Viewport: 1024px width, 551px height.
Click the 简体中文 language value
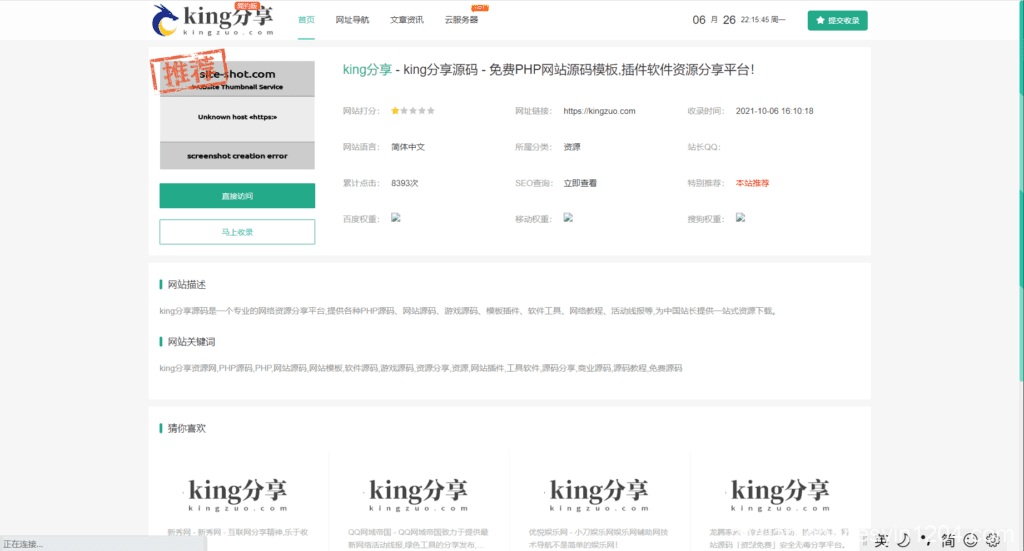point(408,147)
